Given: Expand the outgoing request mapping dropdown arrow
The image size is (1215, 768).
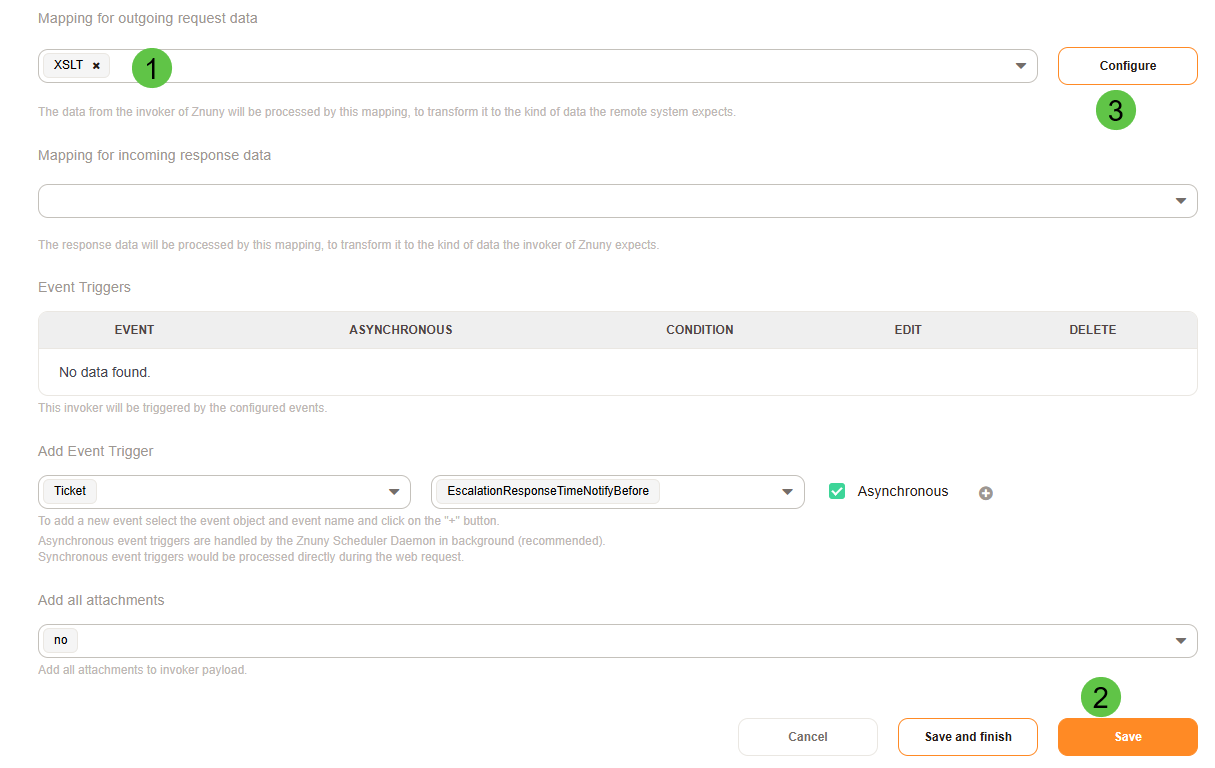Looking at the screenshot, I should point(1020,66).
